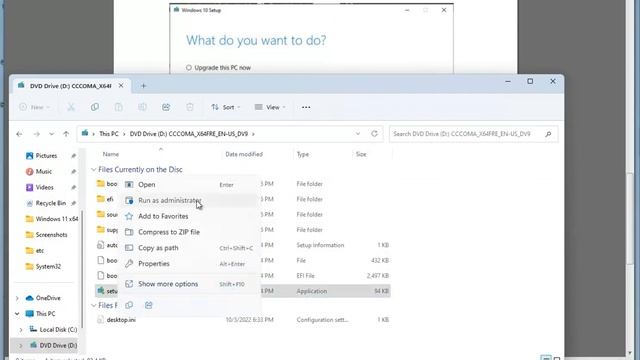Collapse the This PC tree node
The image size is (640, 360).
(17, 314)
